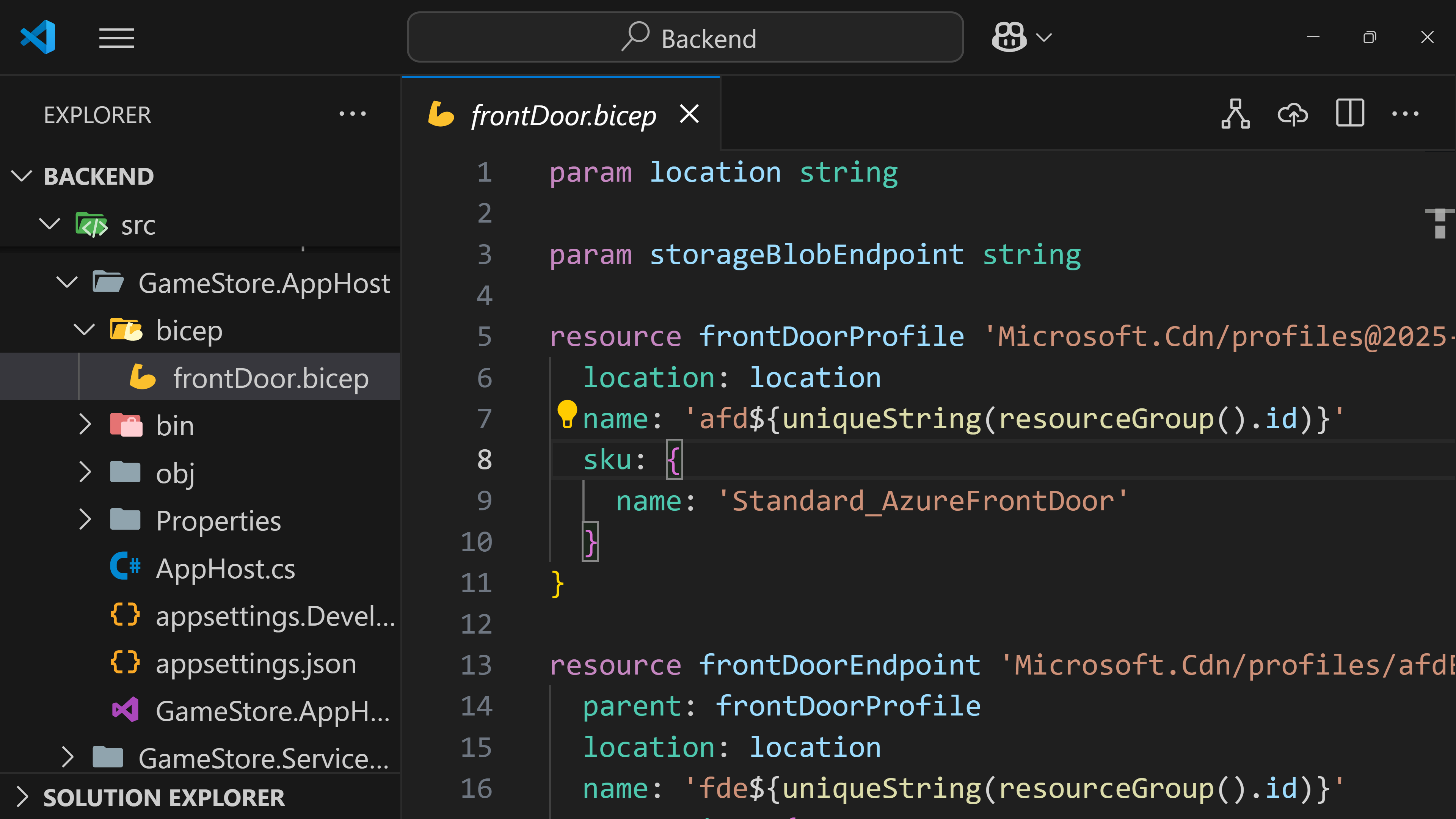Click 'storageBlobEndpoint' parameter name on line 3

coord(806,254)
